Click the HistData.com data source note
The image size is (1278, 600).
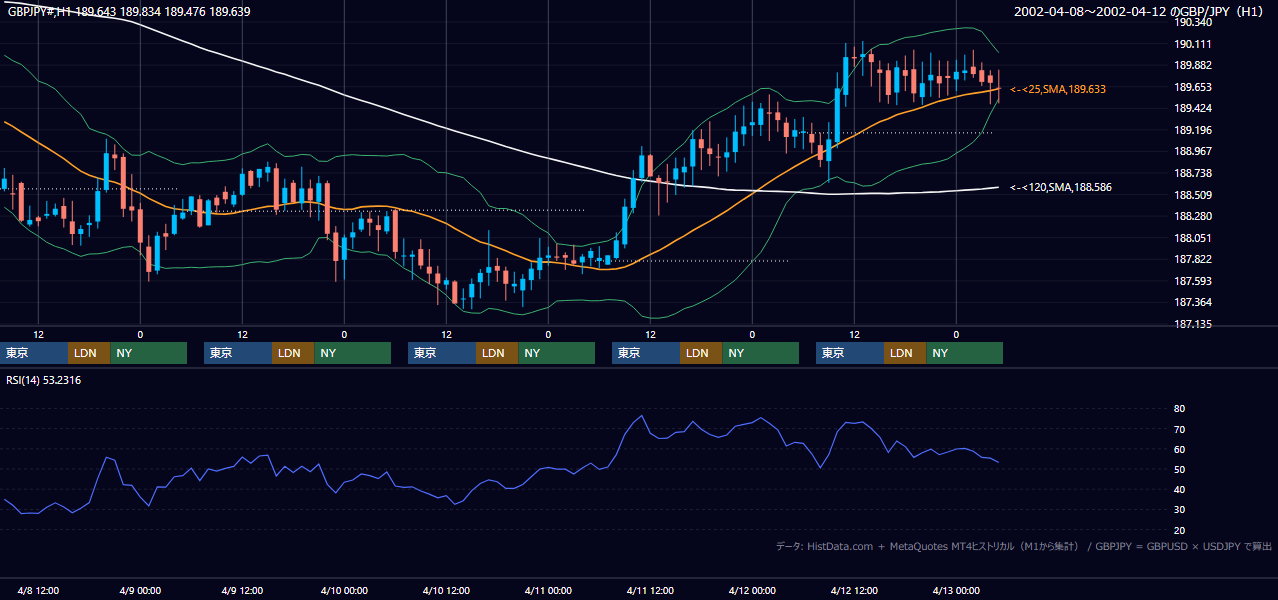(1024, 546)
